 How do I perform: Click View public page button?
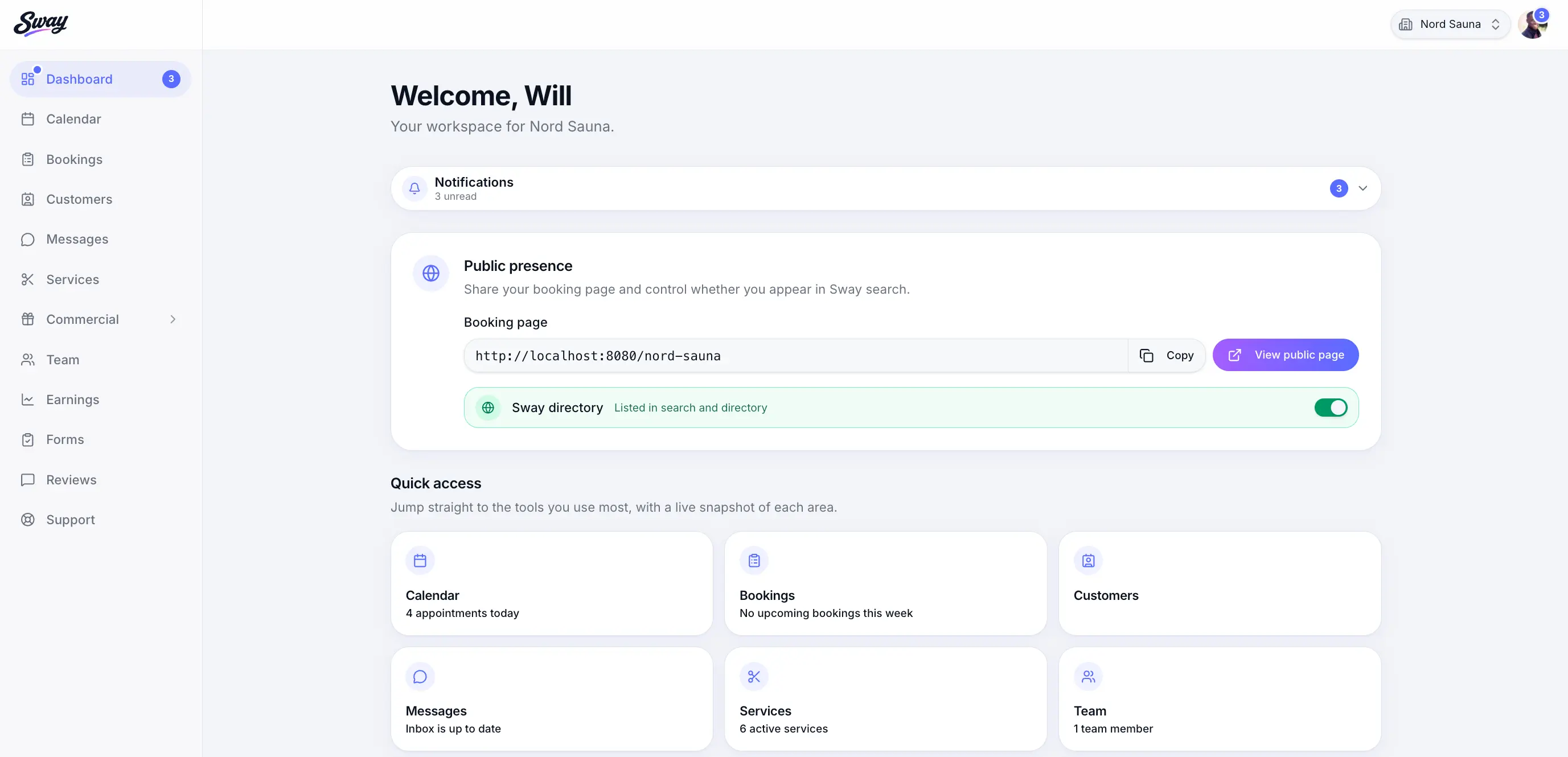pyautogui.click(x=1286, y=355)
